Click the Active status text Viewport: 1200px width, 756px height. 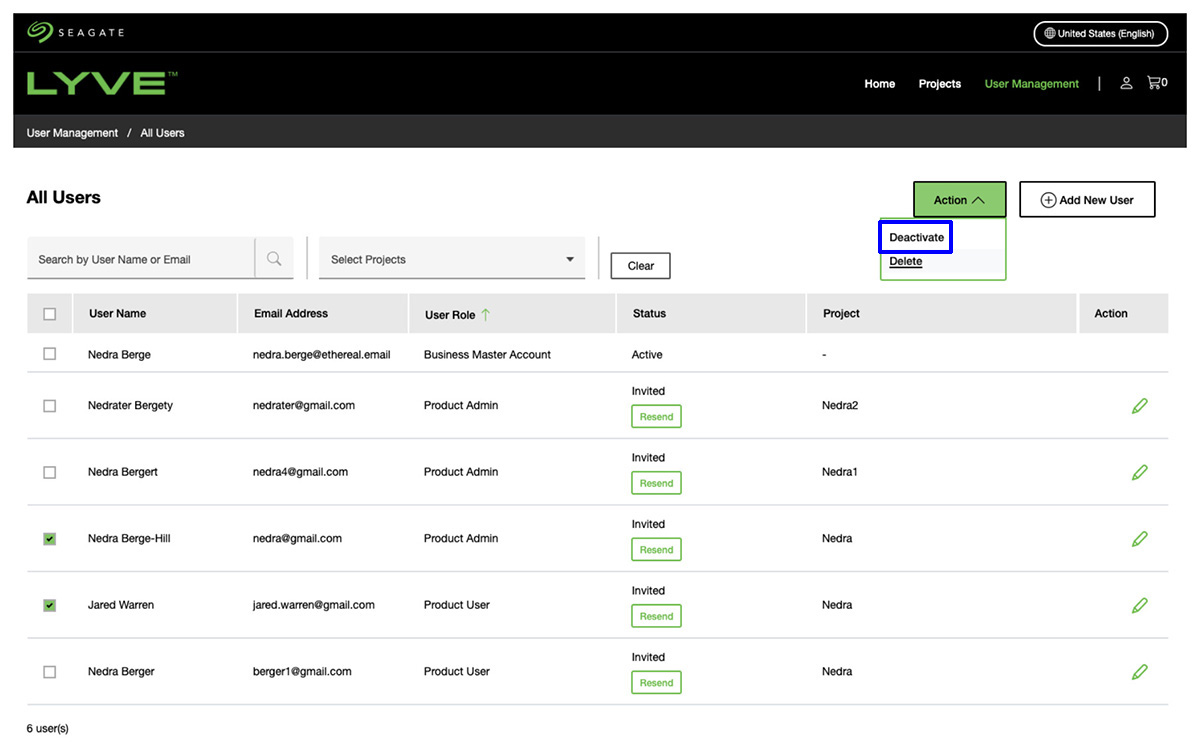(647, 355)
